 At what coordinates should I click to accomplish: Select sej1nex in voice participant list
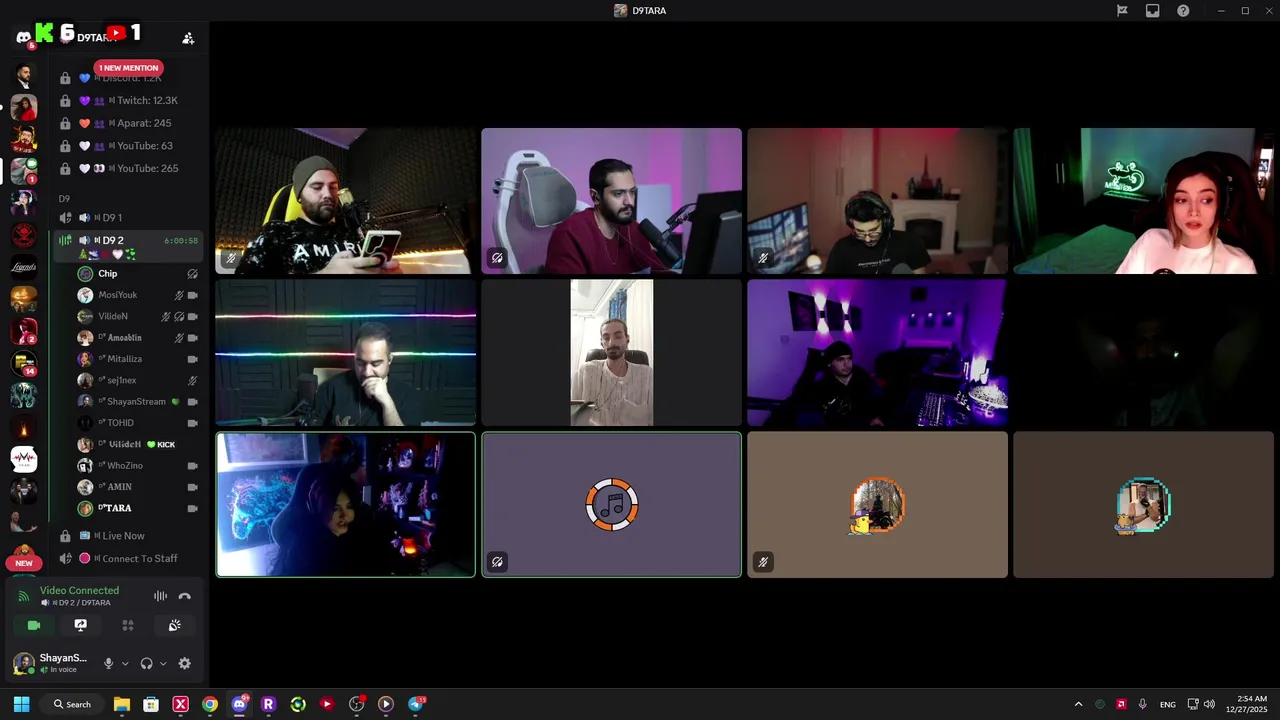pos(138,380)
